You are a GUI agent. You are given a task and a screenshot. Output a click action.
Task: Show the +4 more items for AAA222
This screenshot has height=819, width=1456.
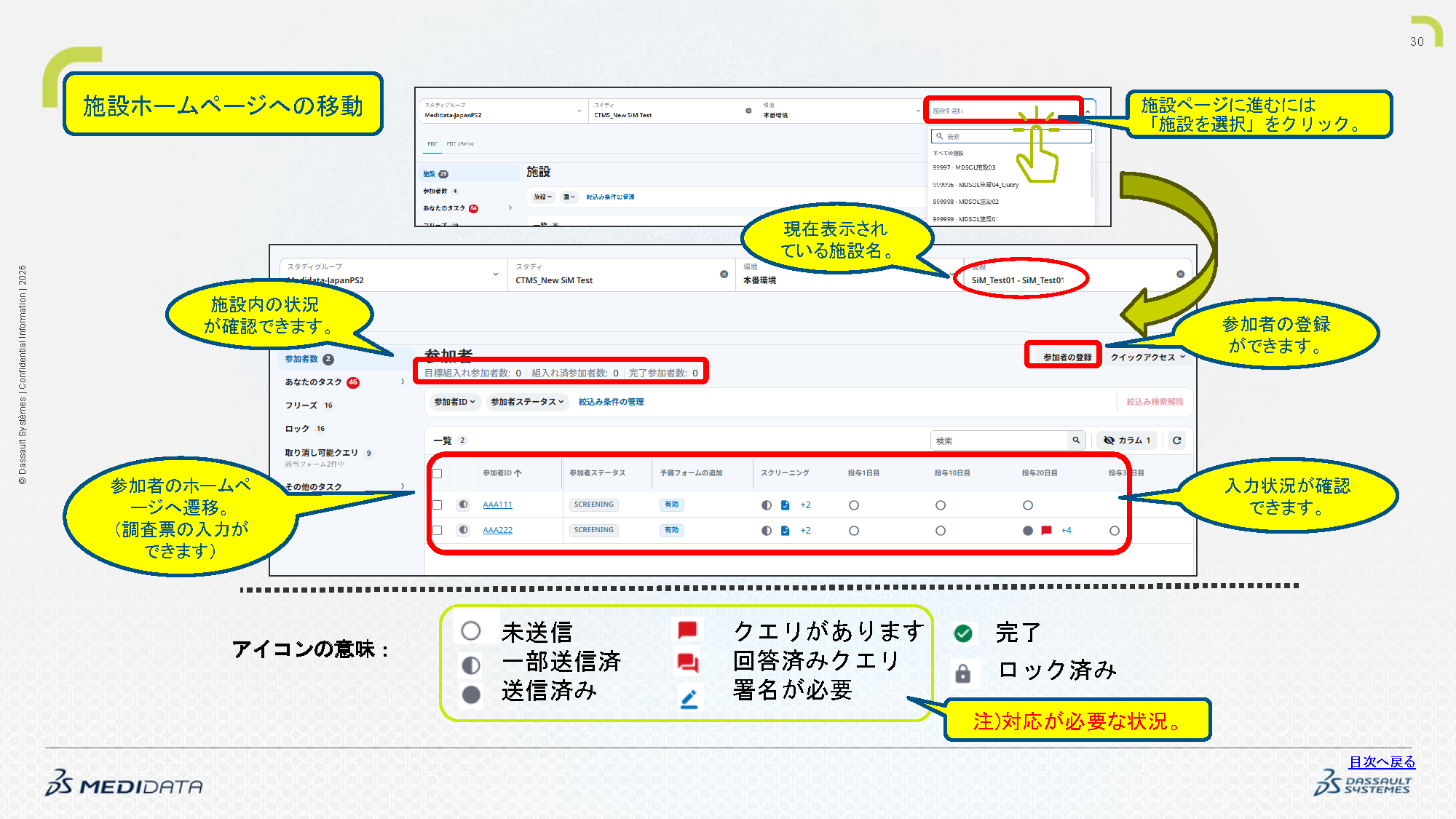point(1066,531)
